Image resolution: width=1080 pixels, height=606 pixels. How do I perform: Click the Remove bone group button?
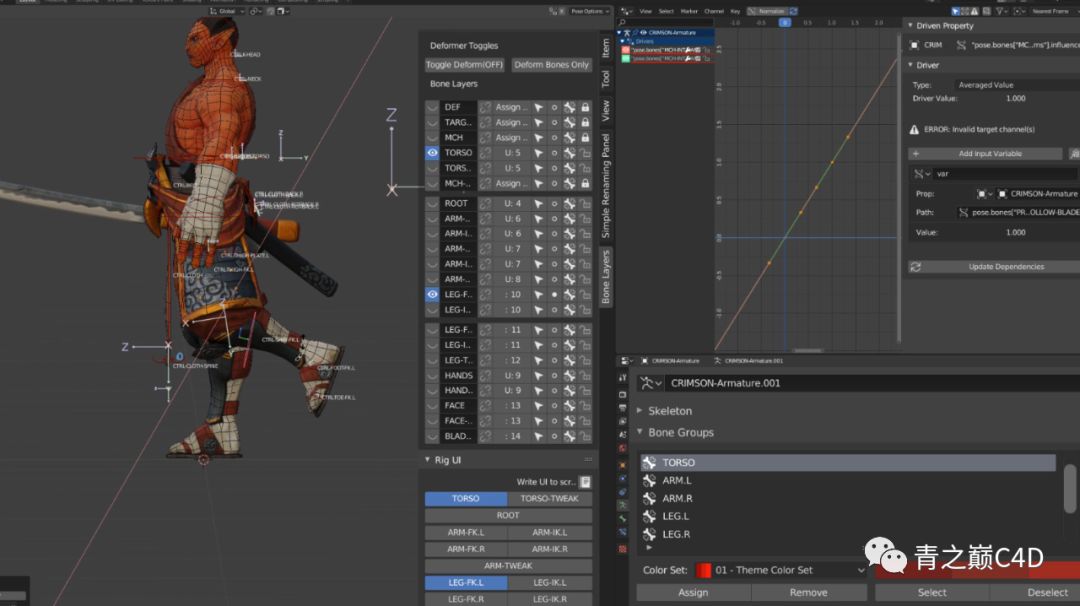click(x=808, y=592)
